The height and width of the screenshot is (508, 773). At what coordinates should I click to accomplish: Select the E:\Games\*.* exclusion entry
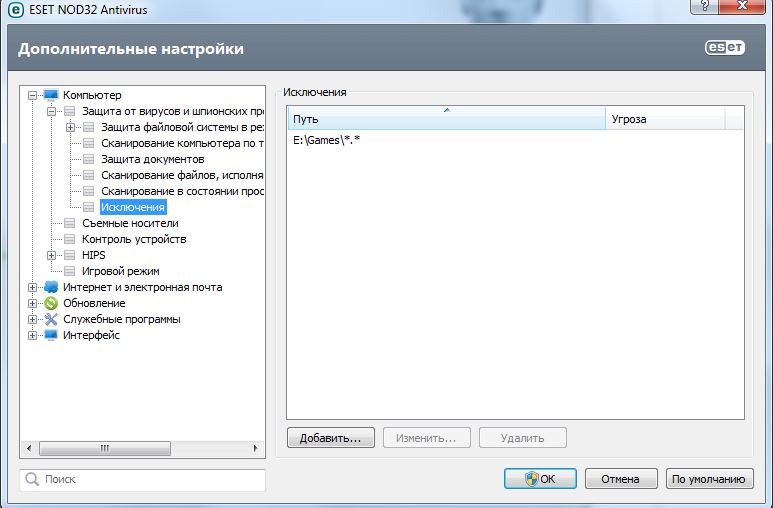(x=326, y=141)
